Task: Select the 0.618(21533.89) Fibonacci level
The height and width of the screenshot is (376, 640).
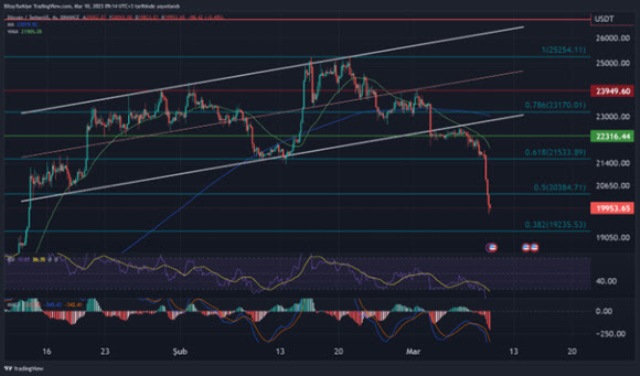Action: click(556, 152)
